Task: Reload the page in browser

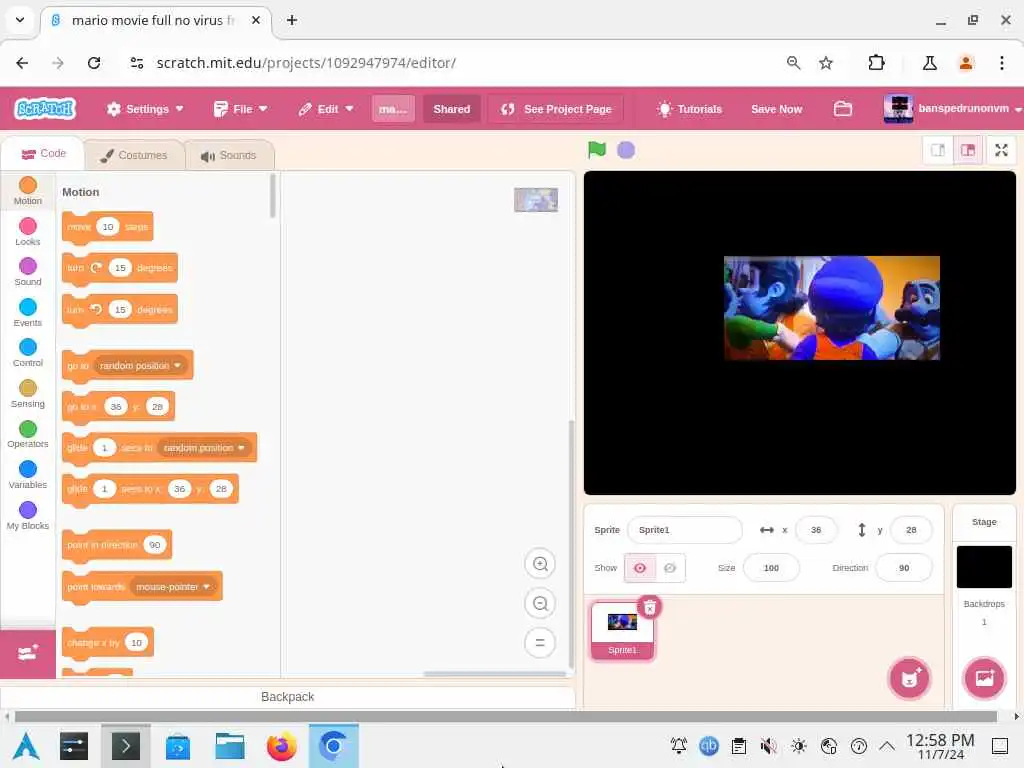Action: (x=94, y=63)
